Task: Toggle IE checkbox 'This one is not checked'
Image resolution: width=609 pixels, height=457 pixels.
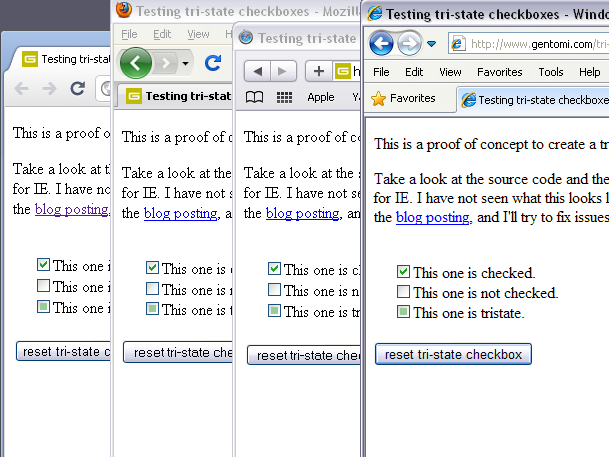Action: [403, 291]
